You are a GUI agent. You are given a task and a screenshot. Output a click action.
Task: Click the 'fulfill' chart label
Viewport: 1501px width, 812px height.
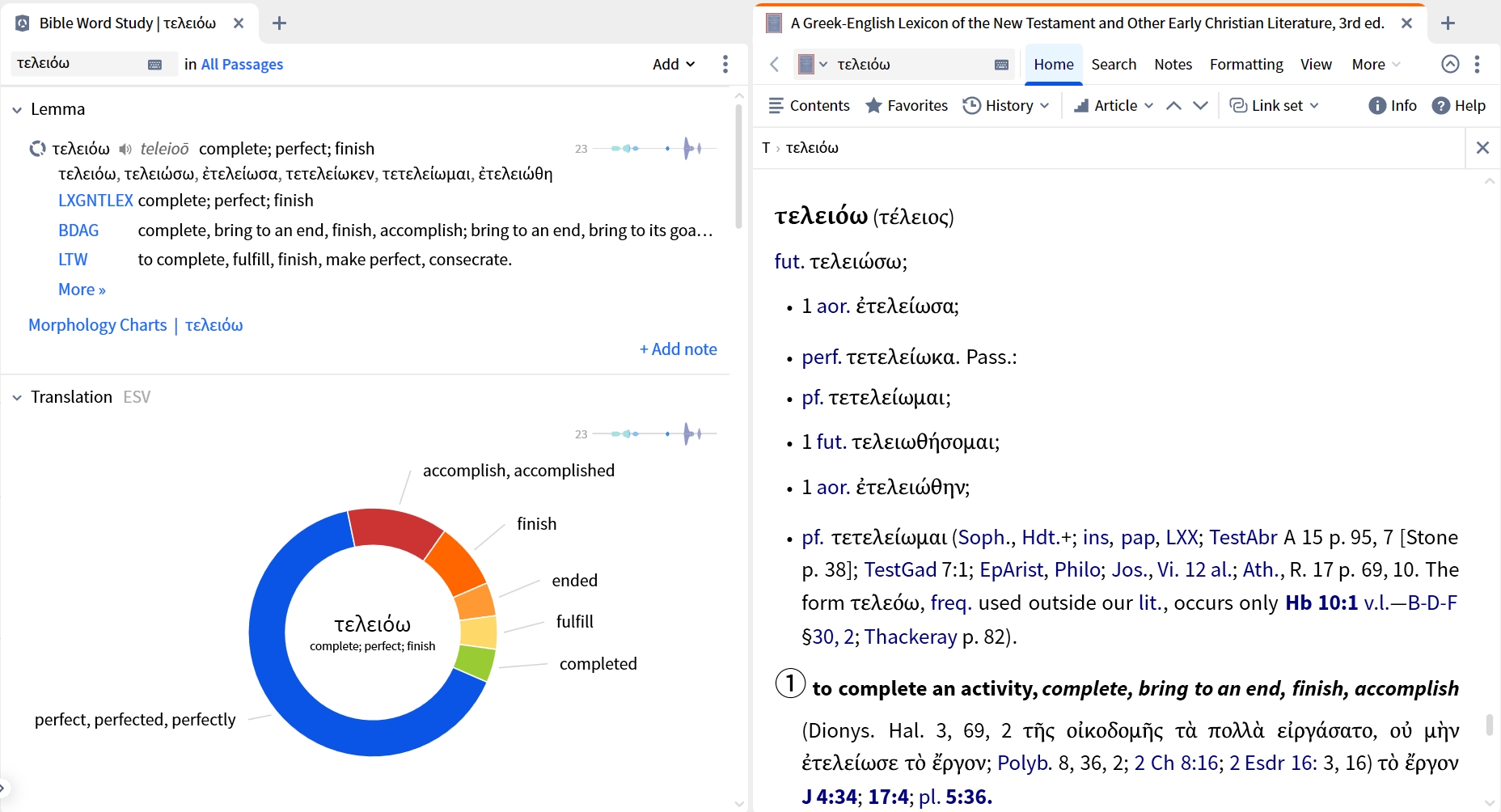coord(574,622)
